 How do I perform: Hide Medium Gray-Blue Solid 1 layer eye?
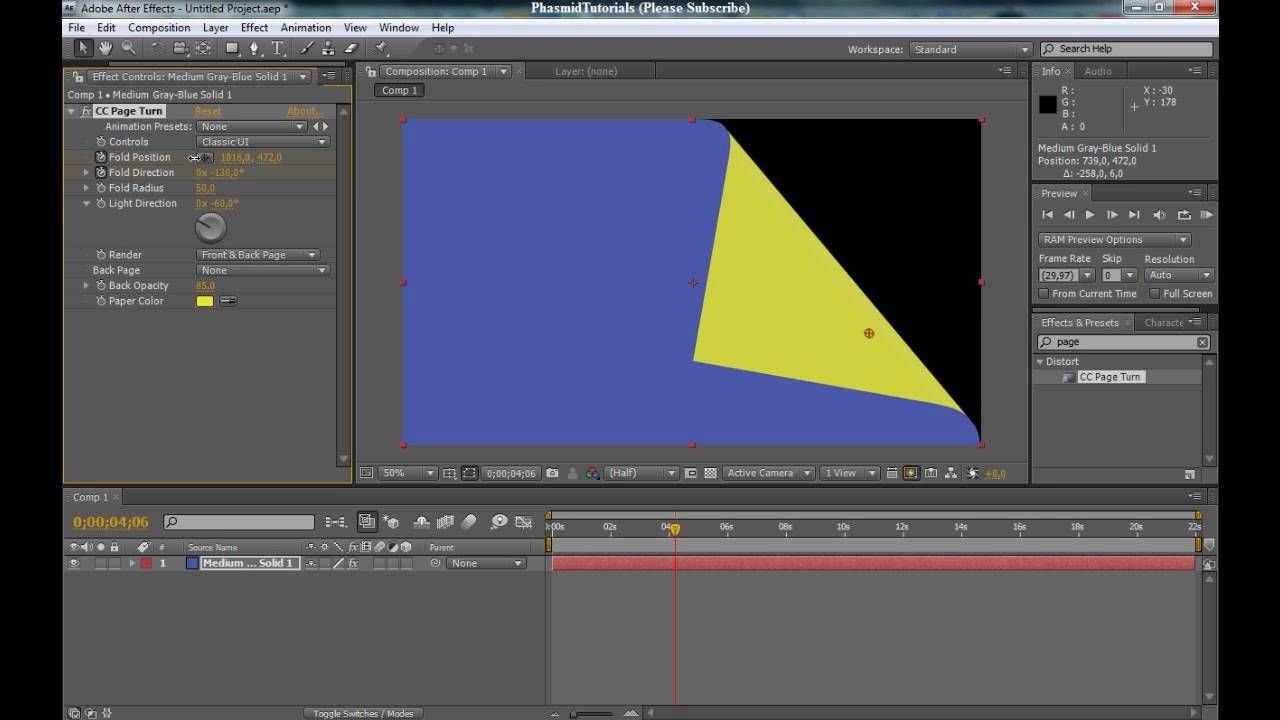tap(74, 564)
